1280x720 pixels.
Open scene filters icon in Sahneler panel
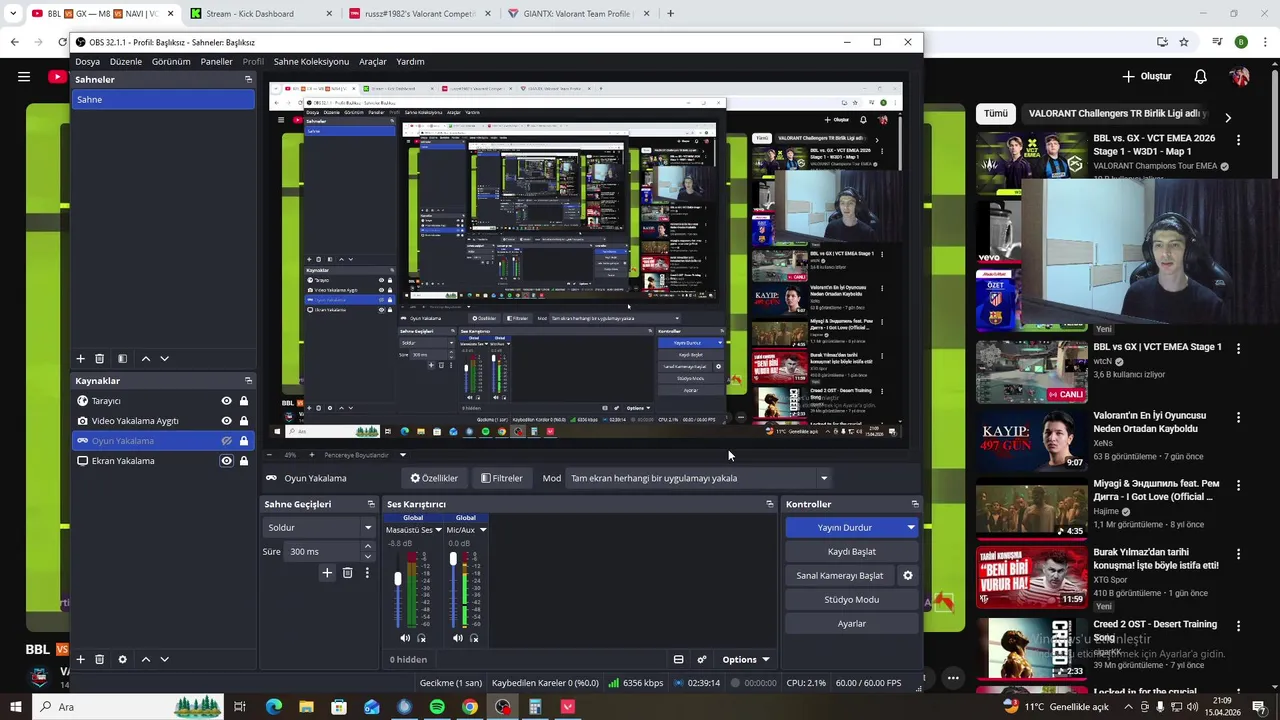pyautogui.click(x=122, y=358)
